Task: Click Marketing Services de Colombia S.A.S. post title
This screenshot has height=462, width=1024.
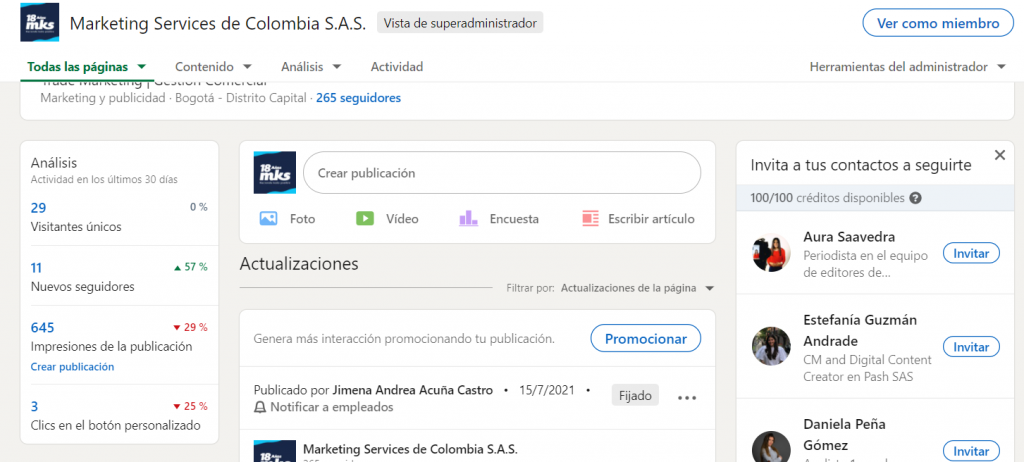Action: [410, 449]
